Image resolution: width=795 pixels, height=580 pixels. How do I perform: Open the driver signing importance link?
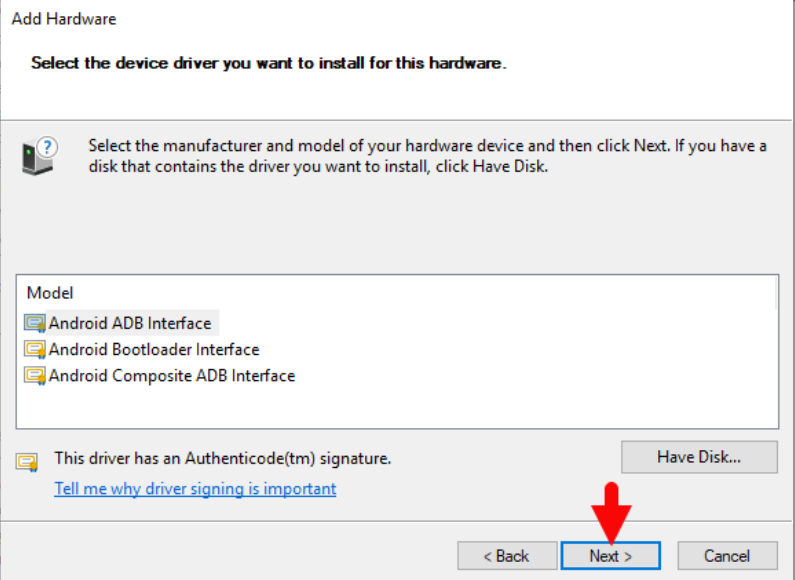(x=195, y=489)
